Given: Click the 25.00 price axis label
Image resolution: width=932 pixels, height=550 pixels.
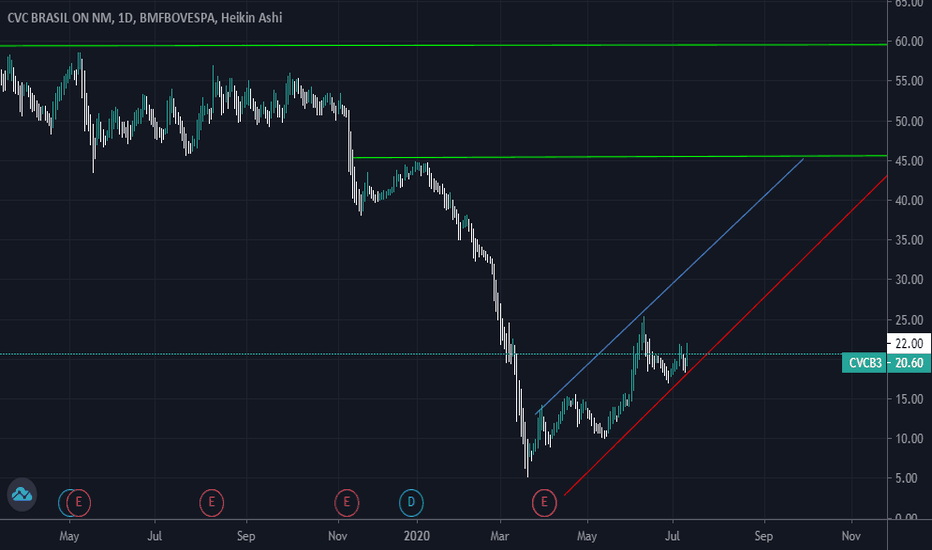Looking at the screenshot, I should pos(909,320).
